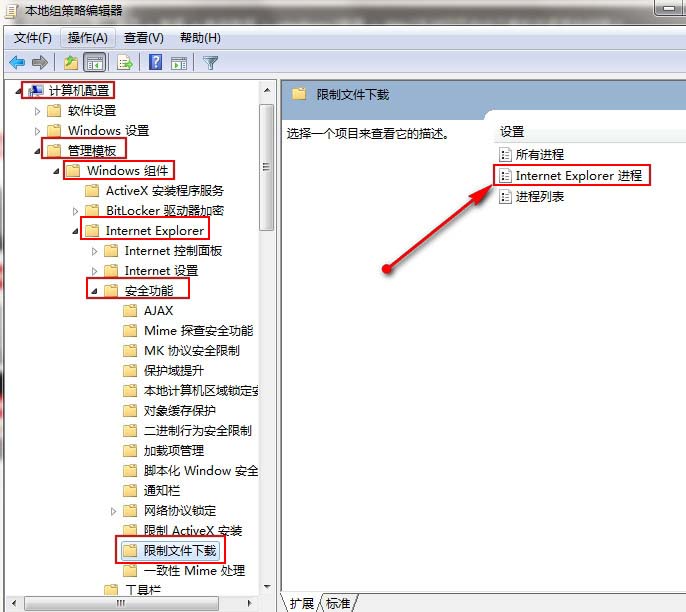
Task: Select the 二进制行为安全限制 folder
Action: (198, 431)
